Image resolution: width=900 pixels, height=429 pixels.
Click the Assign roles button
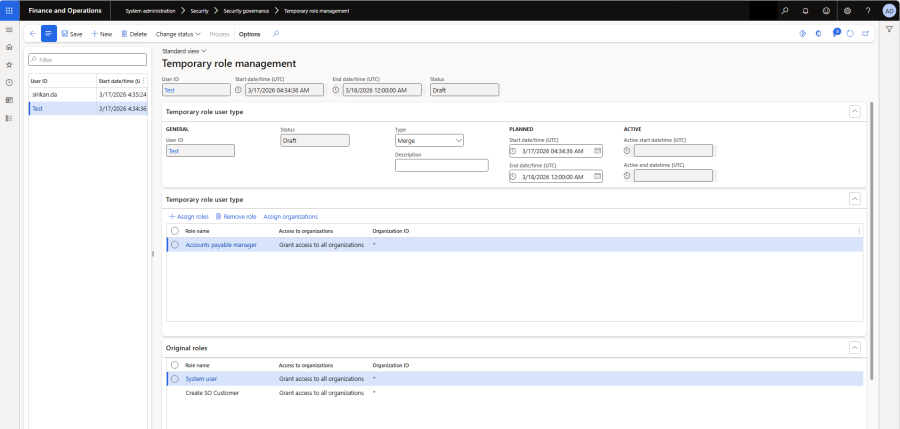[188, 216]
